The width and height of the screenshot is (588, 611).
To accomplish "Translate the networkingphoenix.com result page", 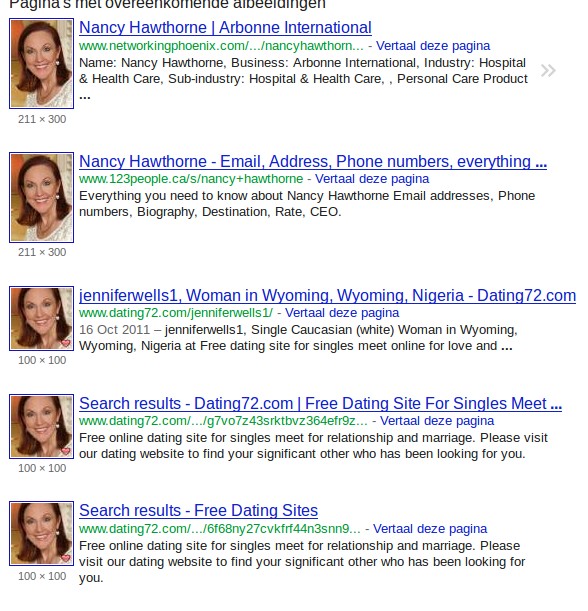I will click(x=433, y=46).
